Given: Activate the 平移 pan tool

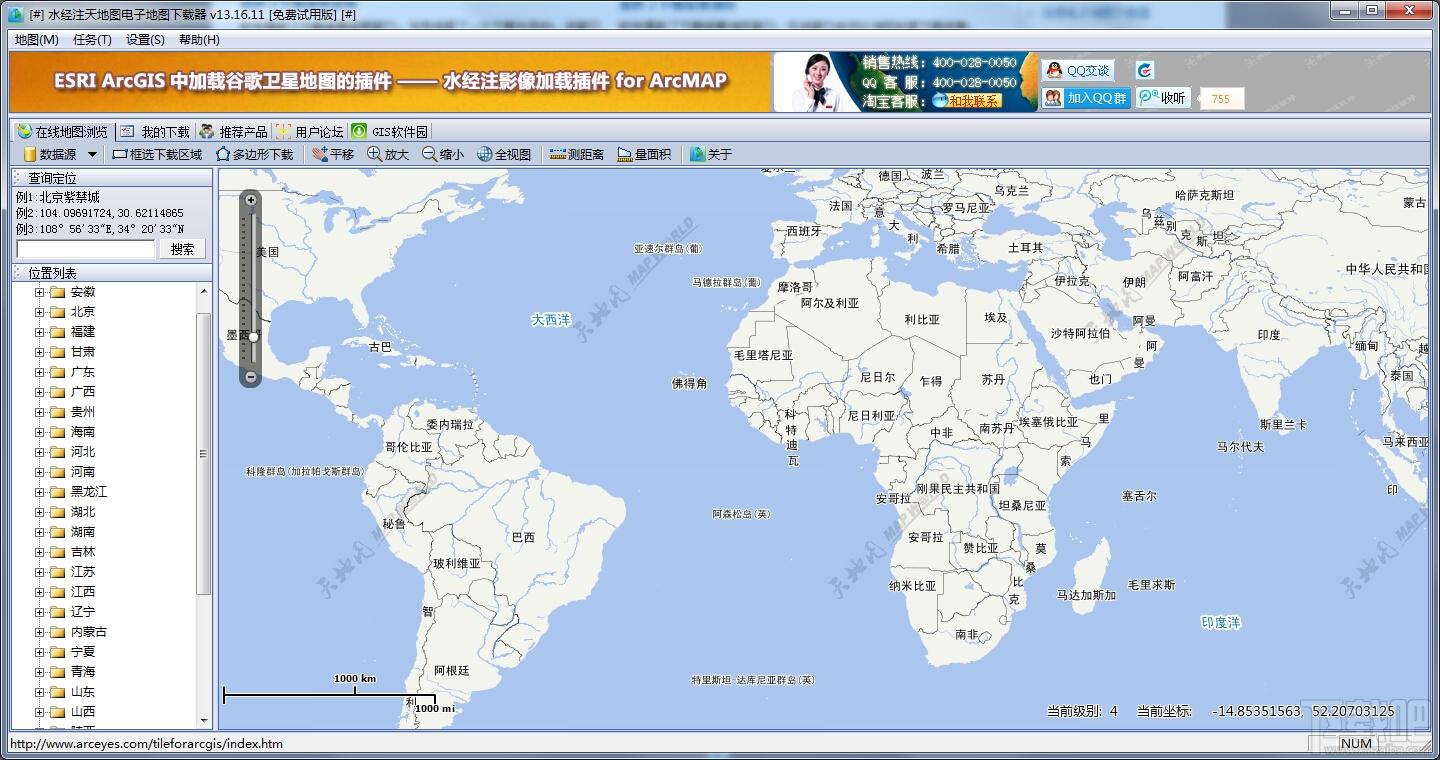Looking at the screenshot, I should click(x=333, y=154).
